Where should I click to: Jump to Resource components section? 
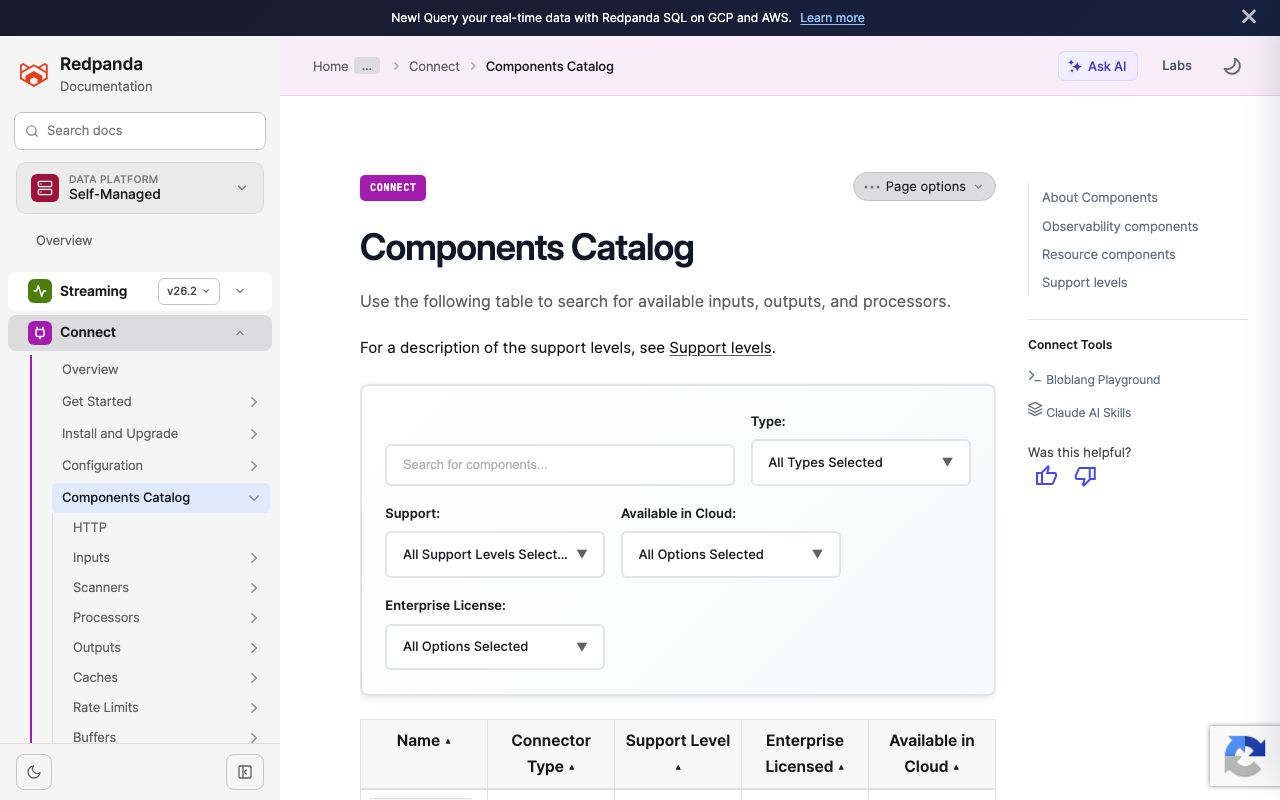point(1109,255)
